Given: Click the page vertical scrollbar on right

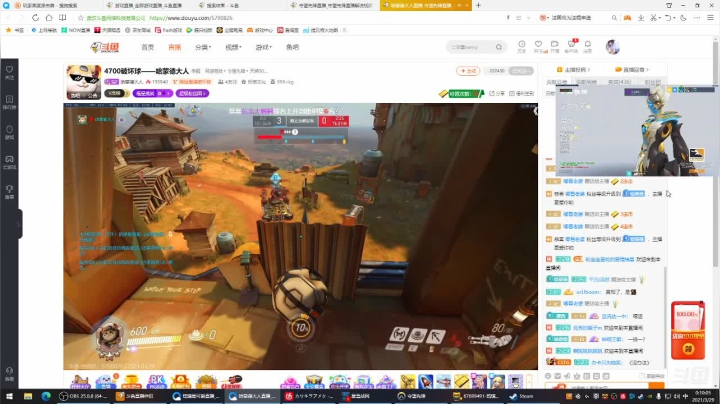Looking at the screenshot, I should [715, 152].
